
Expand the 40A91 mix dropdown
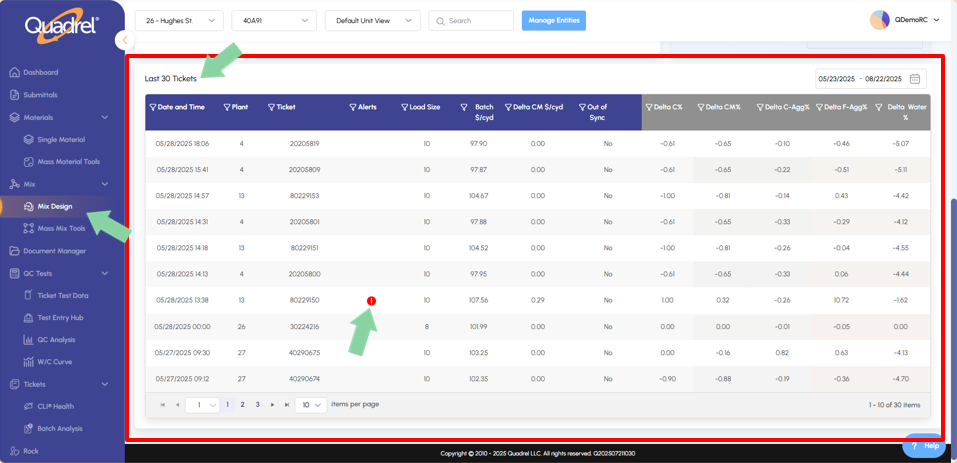273,20
